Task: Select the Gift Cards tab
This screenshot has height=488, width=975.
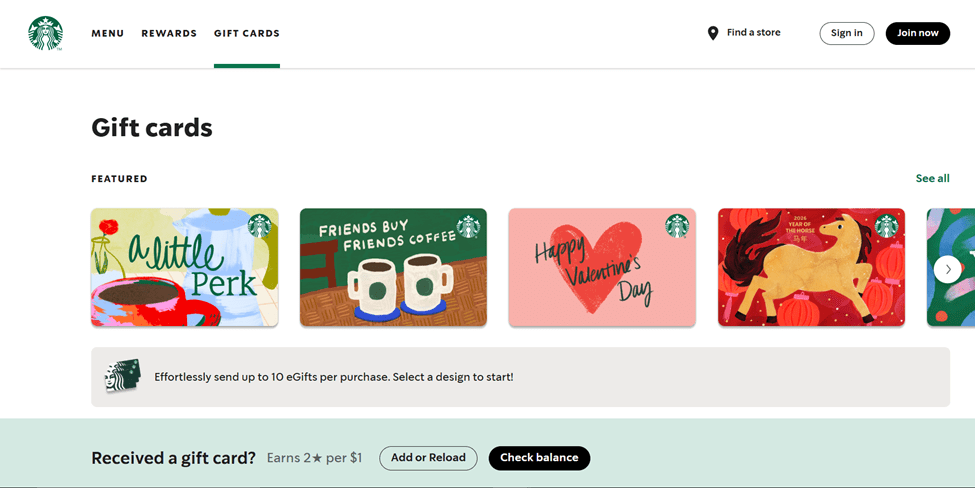Action: coord(247,33)
